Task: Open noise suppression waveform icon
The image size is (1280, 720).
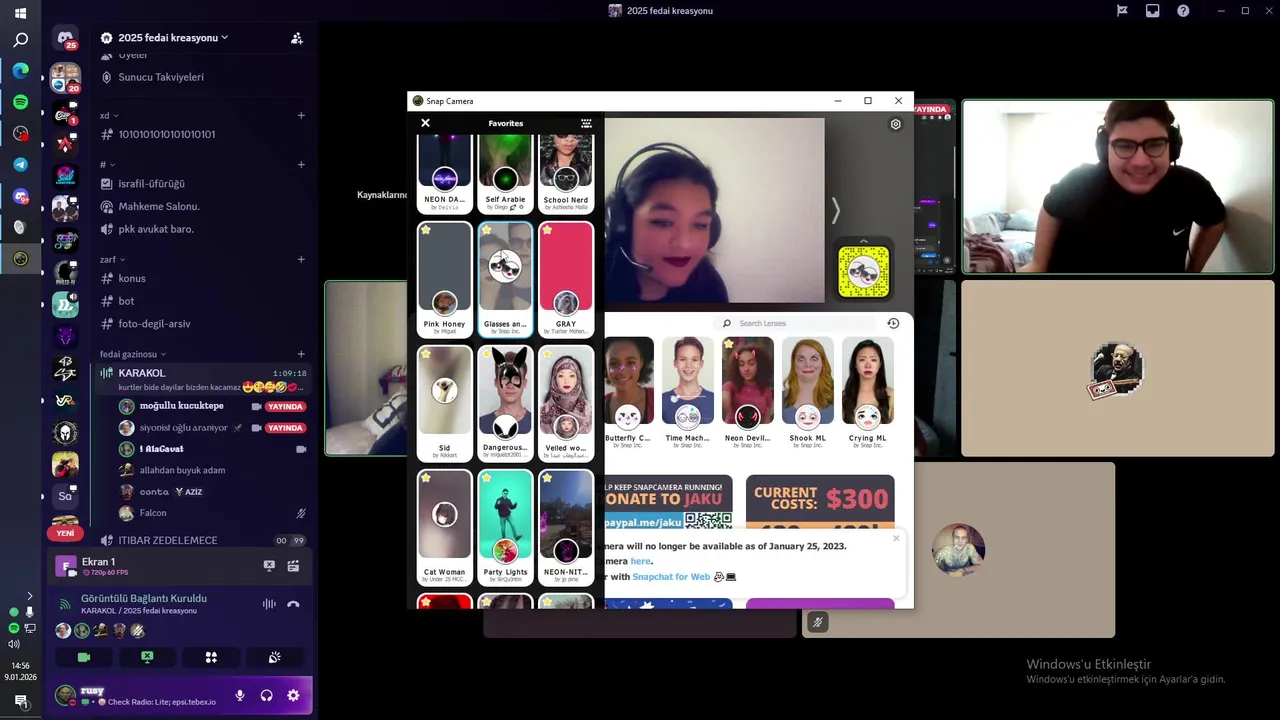Action: (269, 604)
